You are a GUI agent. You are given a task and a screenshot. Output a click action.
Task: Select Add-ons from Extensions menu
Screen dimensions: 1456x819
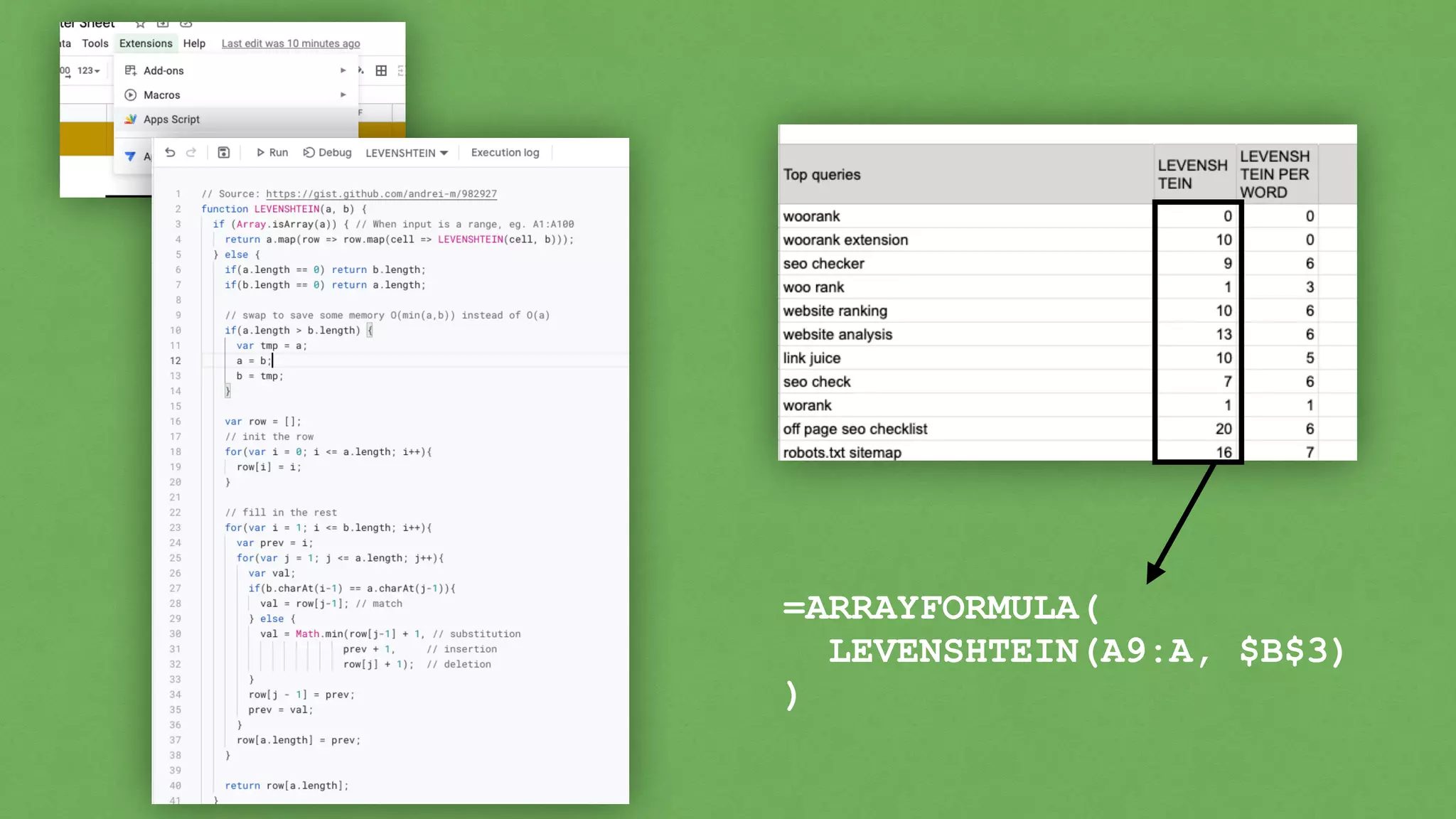click(236, 70)
